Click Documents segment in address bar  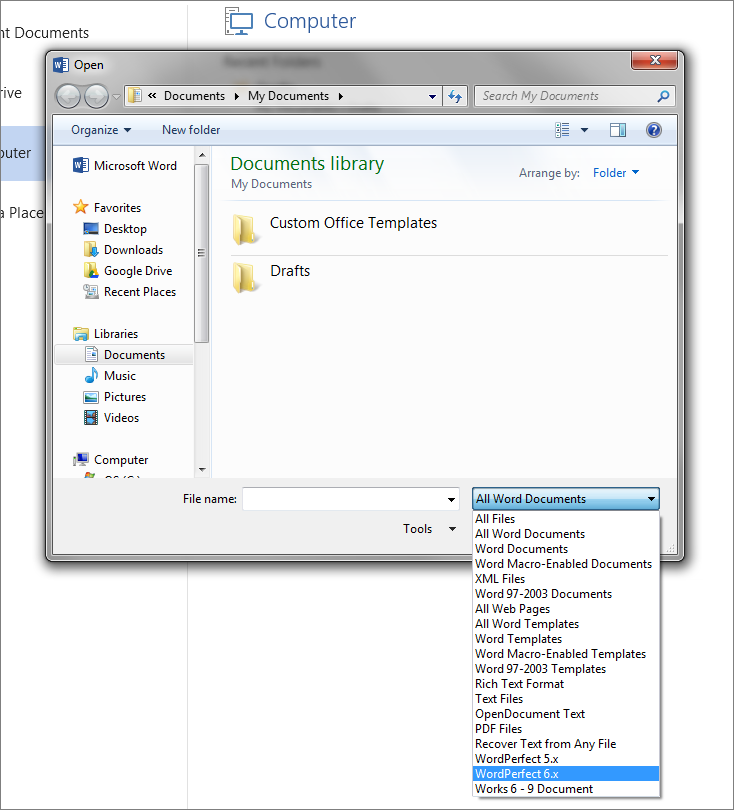(194, 96)
